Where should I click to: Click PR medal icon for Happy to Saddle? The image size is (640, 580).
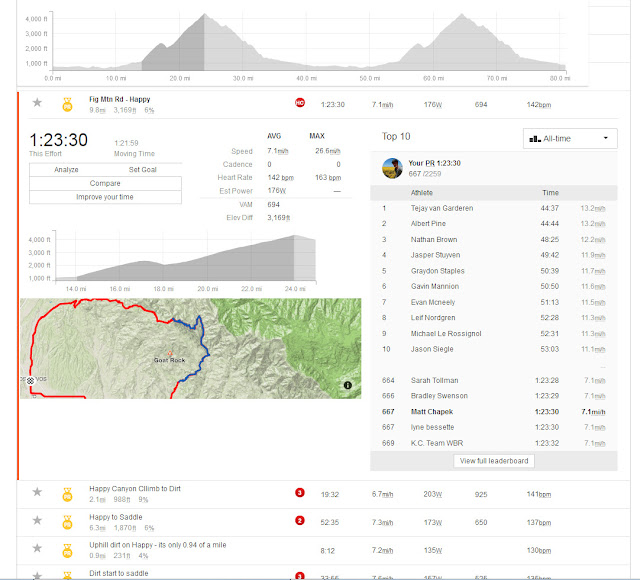(67, 522)
